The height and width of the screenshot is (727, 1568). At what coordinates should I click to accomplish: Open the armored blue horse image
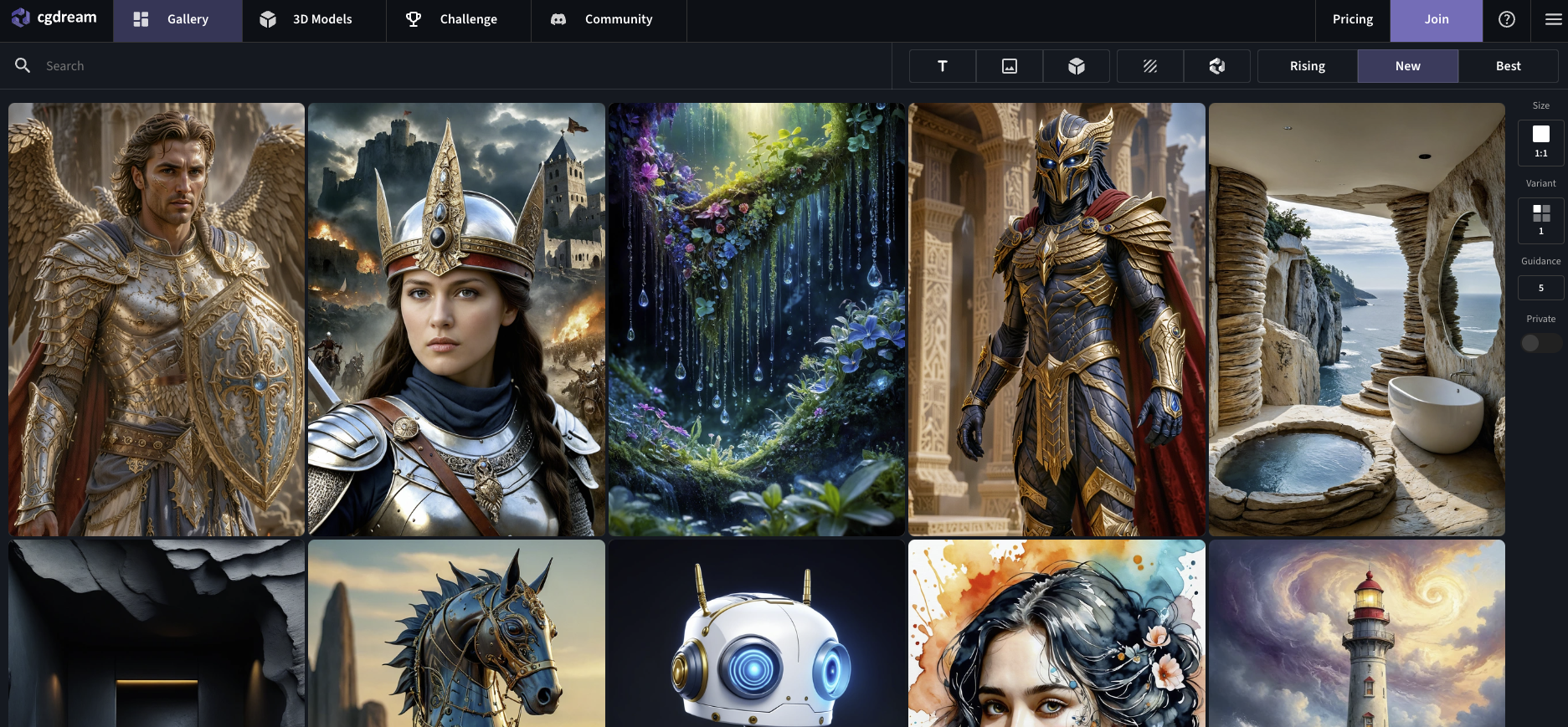point(456,633)
